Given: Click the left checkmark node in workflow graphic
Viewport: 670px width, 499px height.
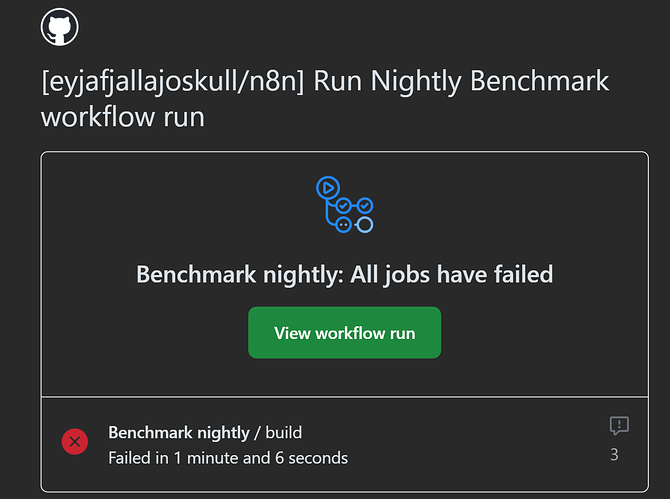Looking at the screenshot, I should pos(344,206).
